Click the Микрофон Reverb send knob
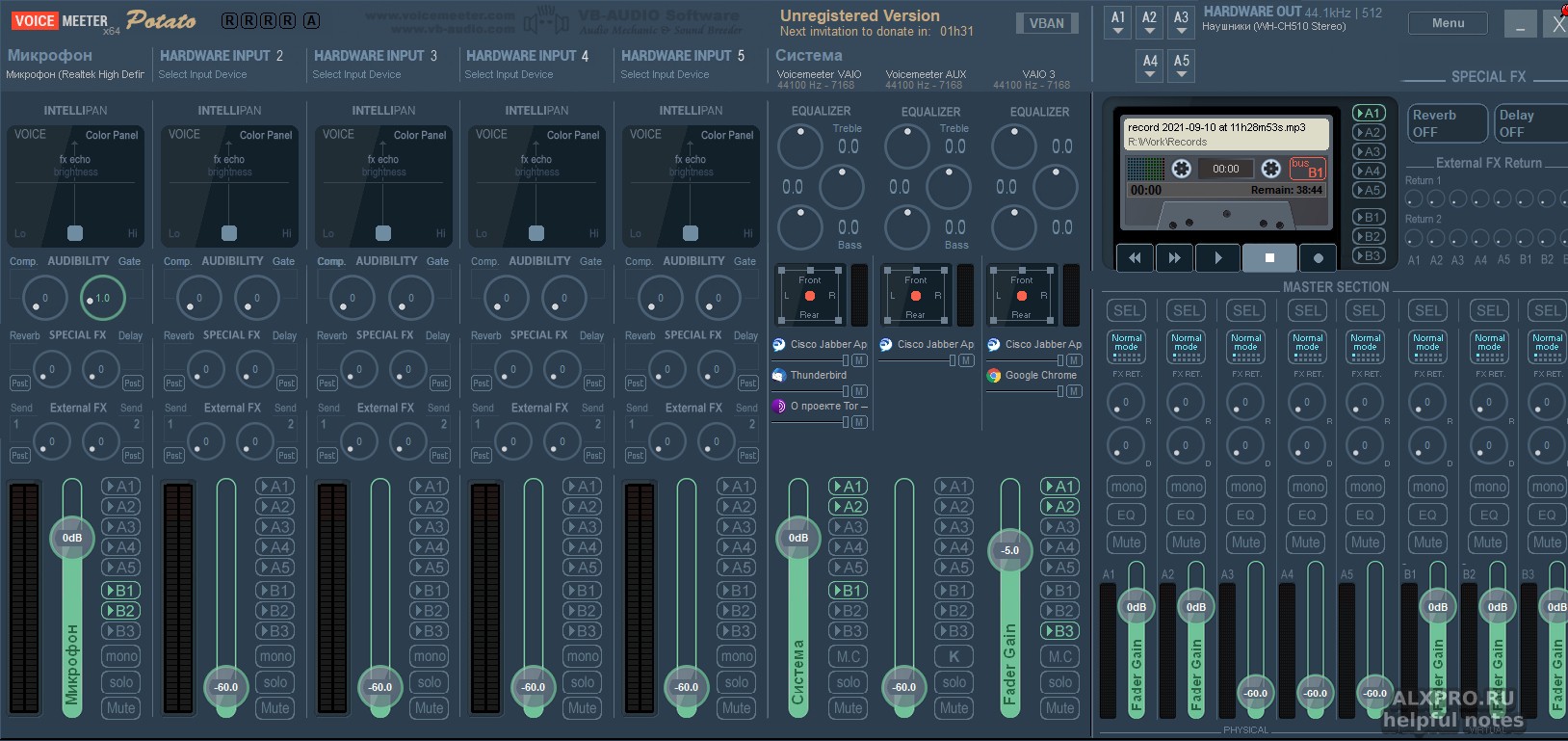Screen dimensions: 1568x741 (x=51, y=369)
